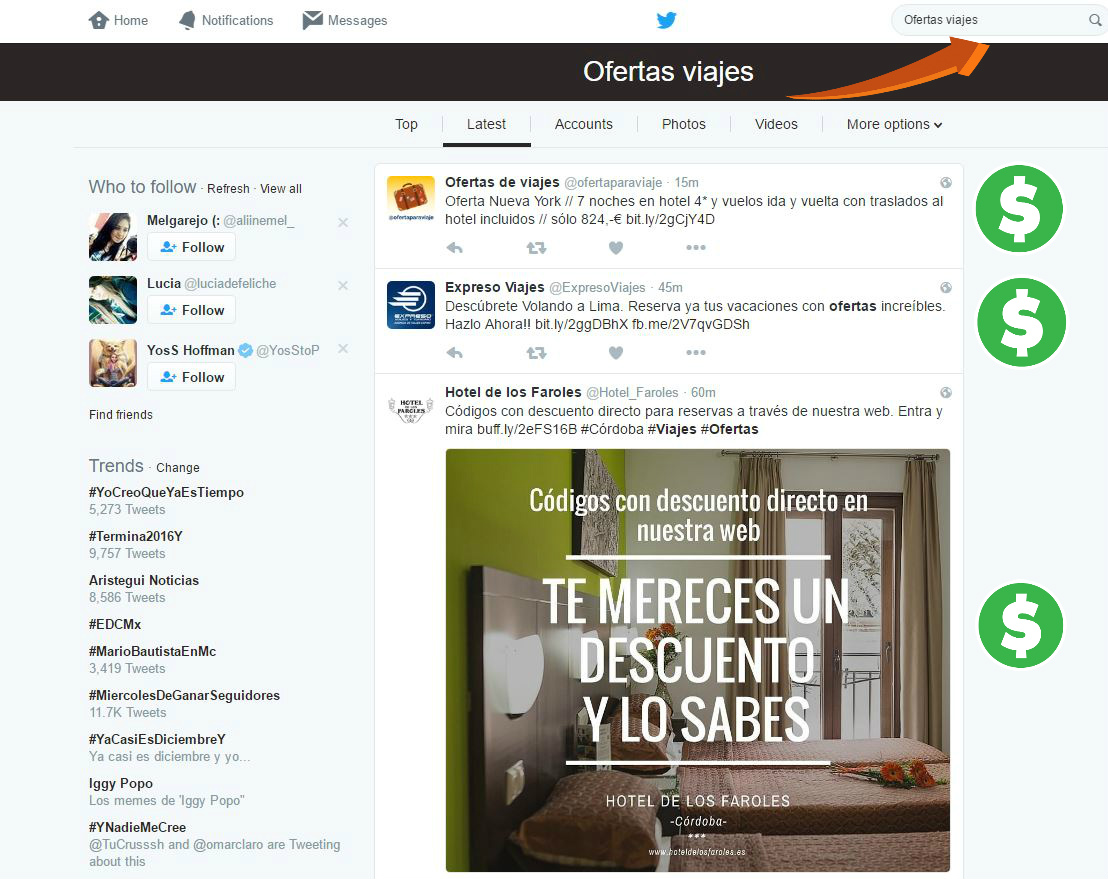Open trend #YNadieMeCree
Screen dimensions: 1108x879
tap(138, 827)
